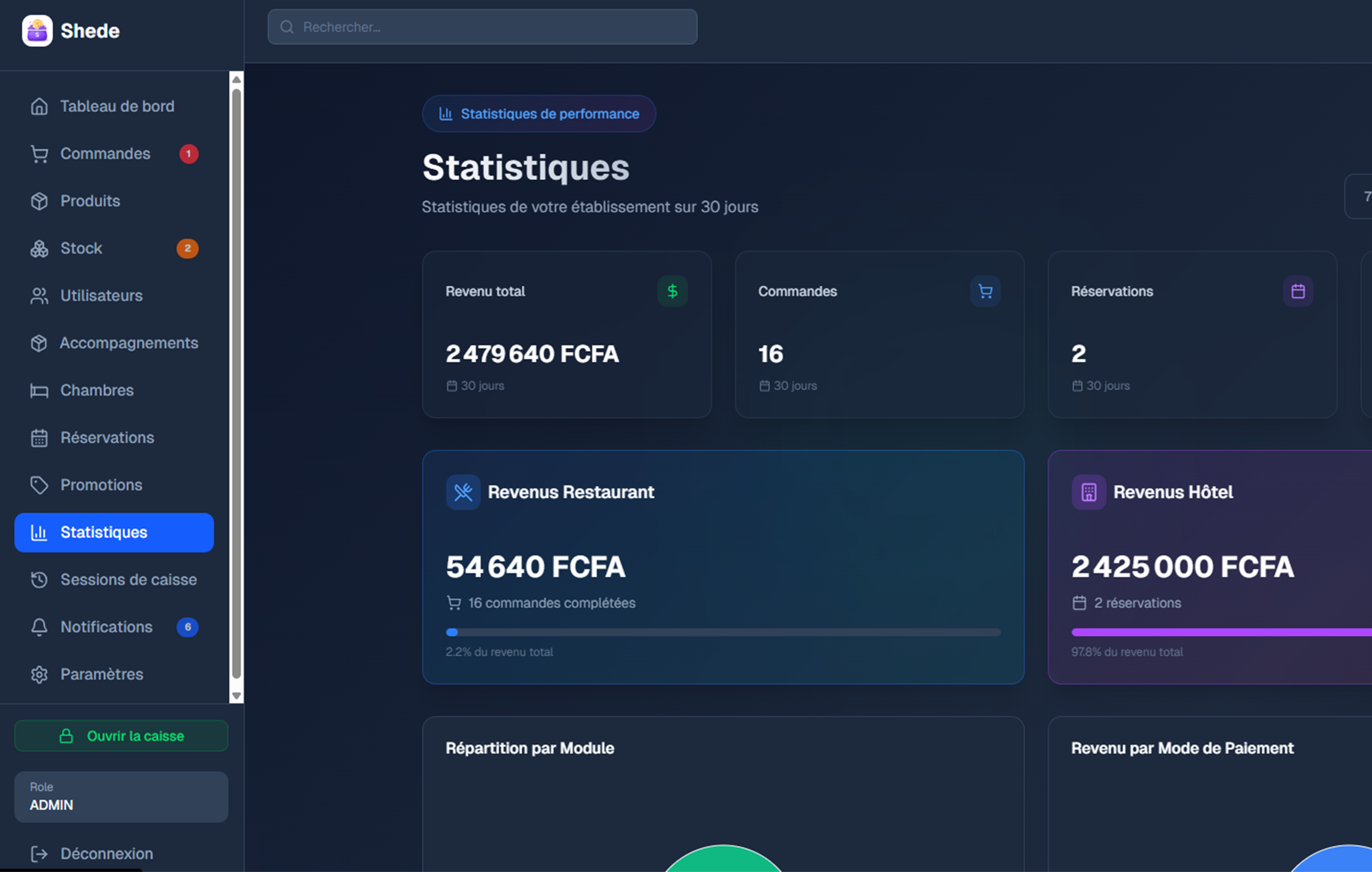Viewport: 1372px width, 872px height.
Task: Select Chambres in the sidebar
Action: click(114, 390)
